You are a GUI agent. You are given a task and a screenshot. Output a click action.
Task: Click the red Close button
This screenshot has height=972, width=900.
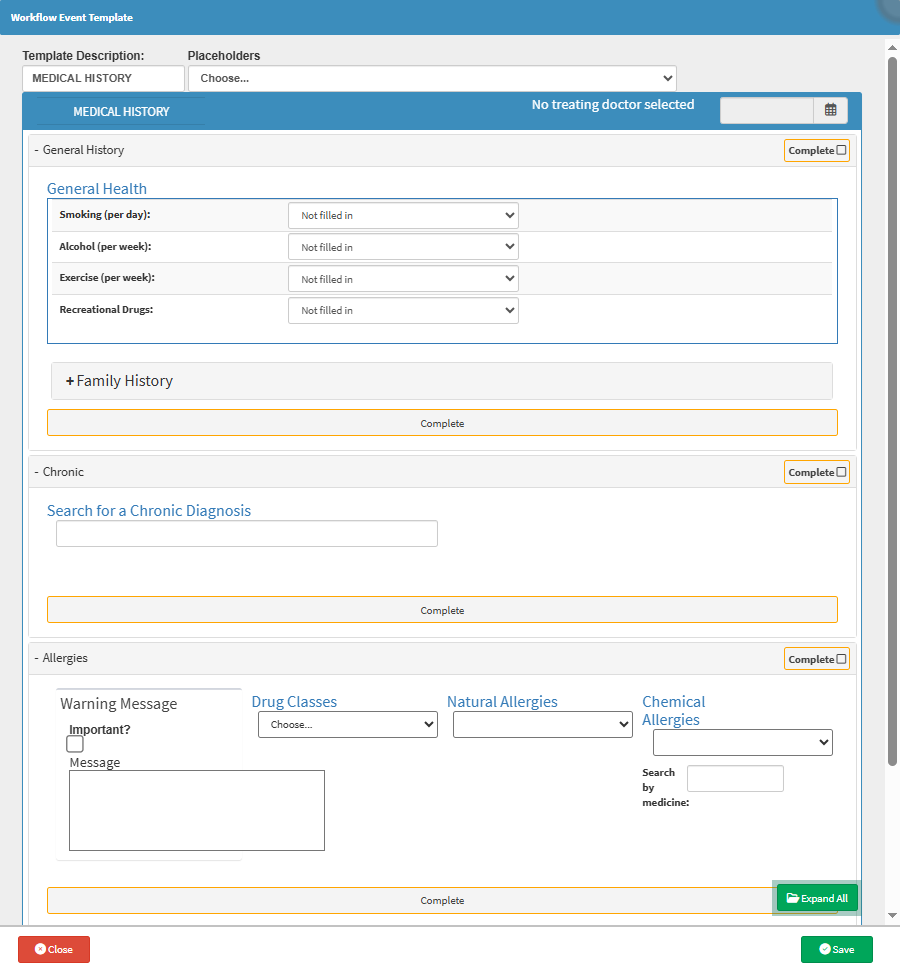coord(54,949)
